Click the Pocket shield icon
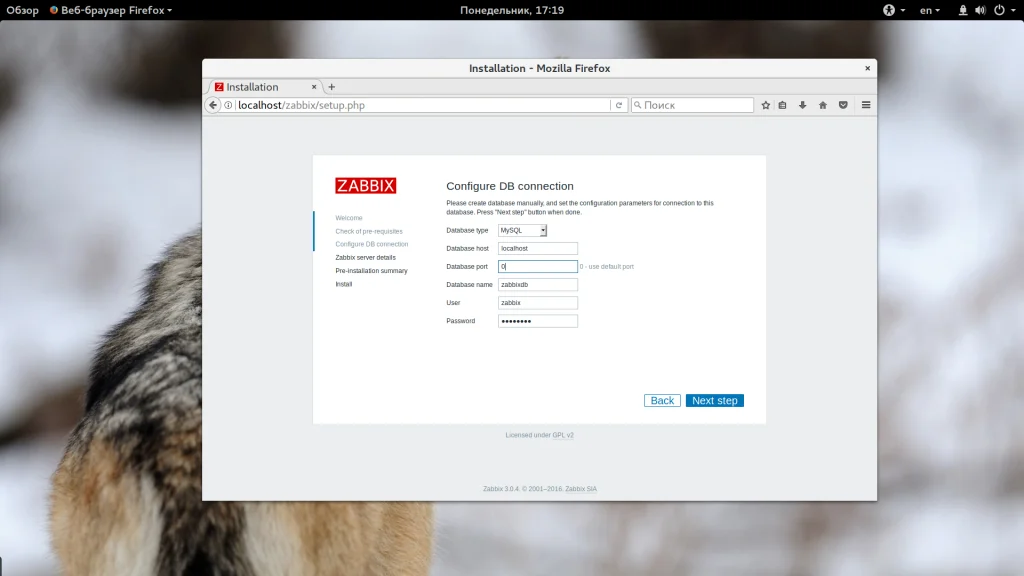Image resolution: width=1024 pixels, height=576 pixels. (x=843, y=105)
